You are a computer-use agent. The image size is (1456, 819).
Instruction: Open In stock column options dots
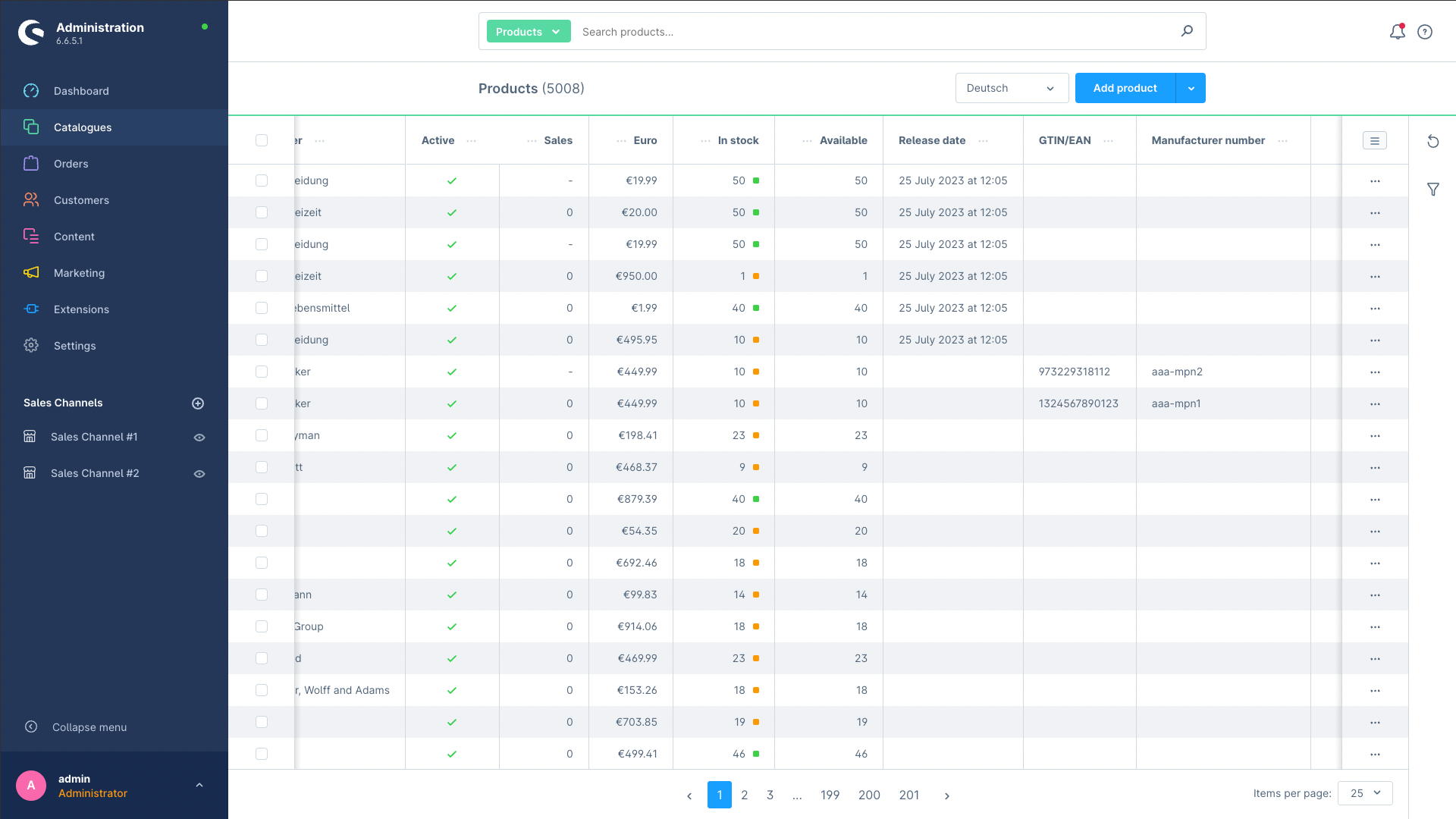(x=705, y=141)
